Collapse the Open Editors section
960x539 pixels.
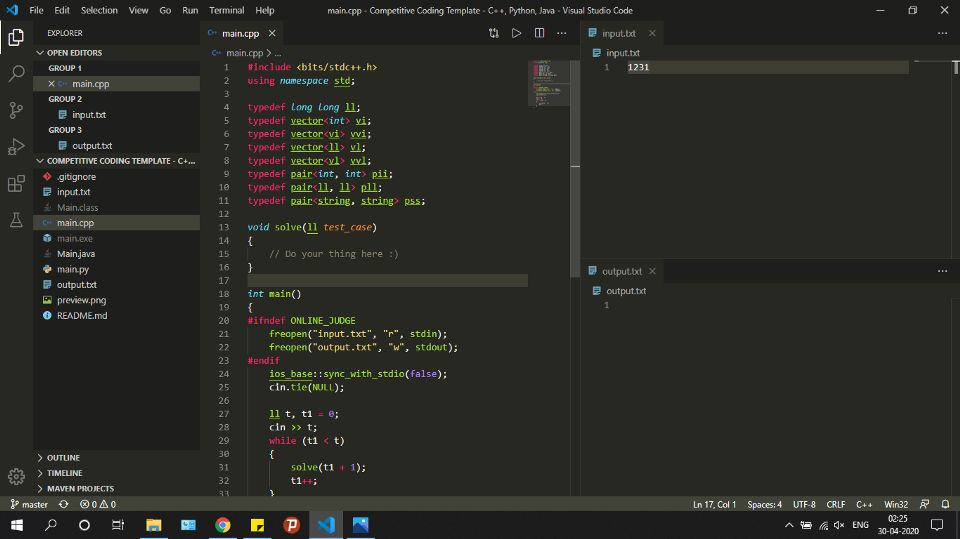[x=74, y=53]
